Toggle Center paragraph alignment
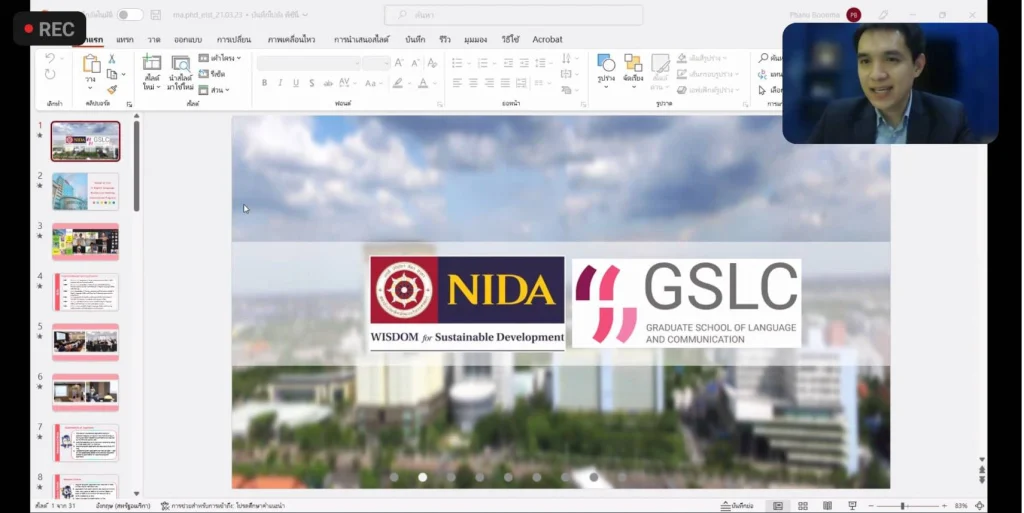Image resolution: width=1024 pixels, height=513 pixels. (473, 83)
